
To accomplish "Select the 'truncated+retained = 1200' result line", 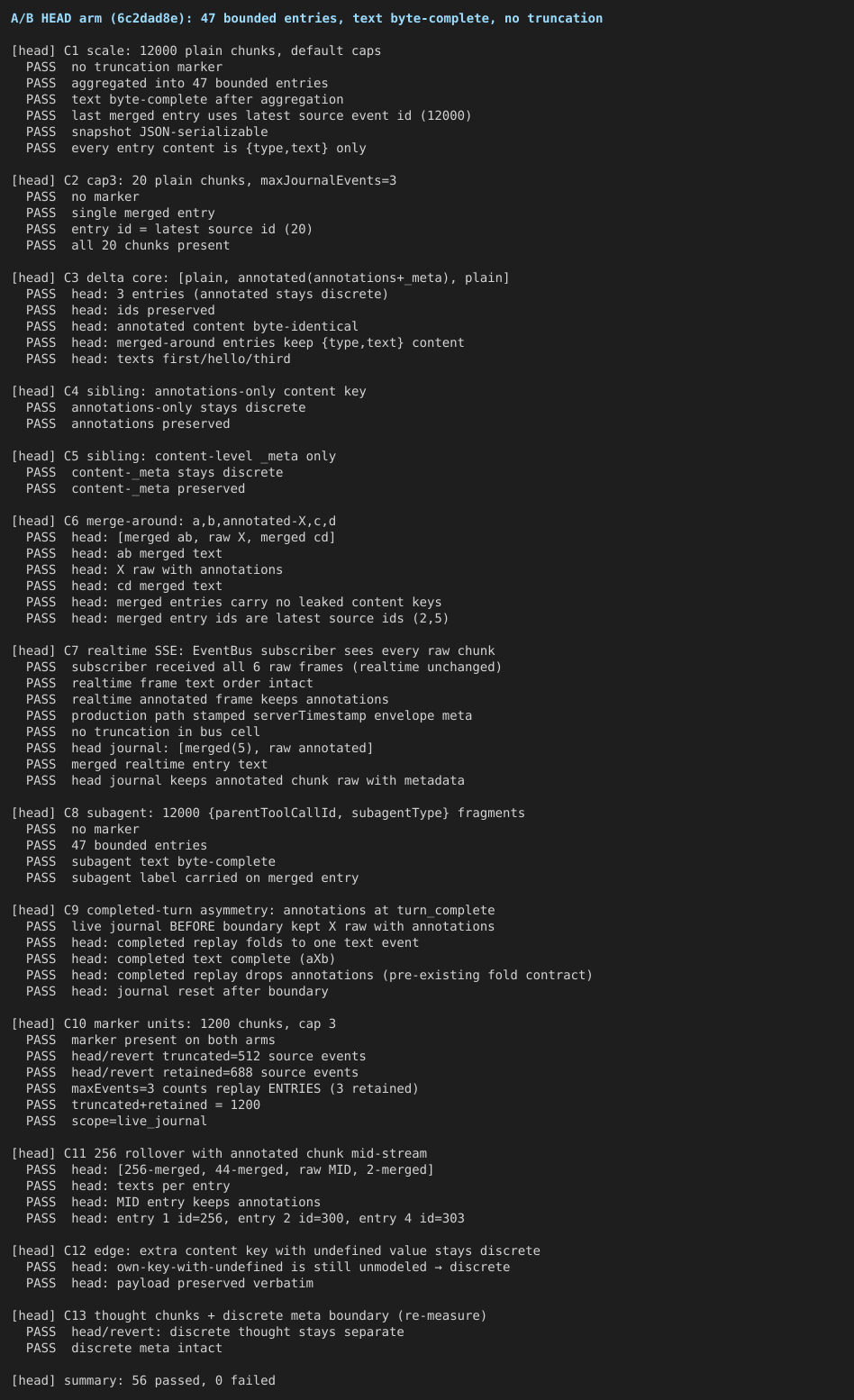I will (143, 1105).
